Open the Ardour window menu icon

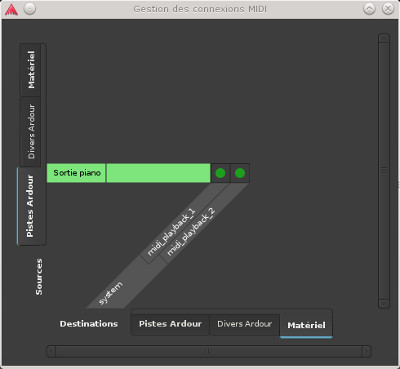[x=11, y=9]
